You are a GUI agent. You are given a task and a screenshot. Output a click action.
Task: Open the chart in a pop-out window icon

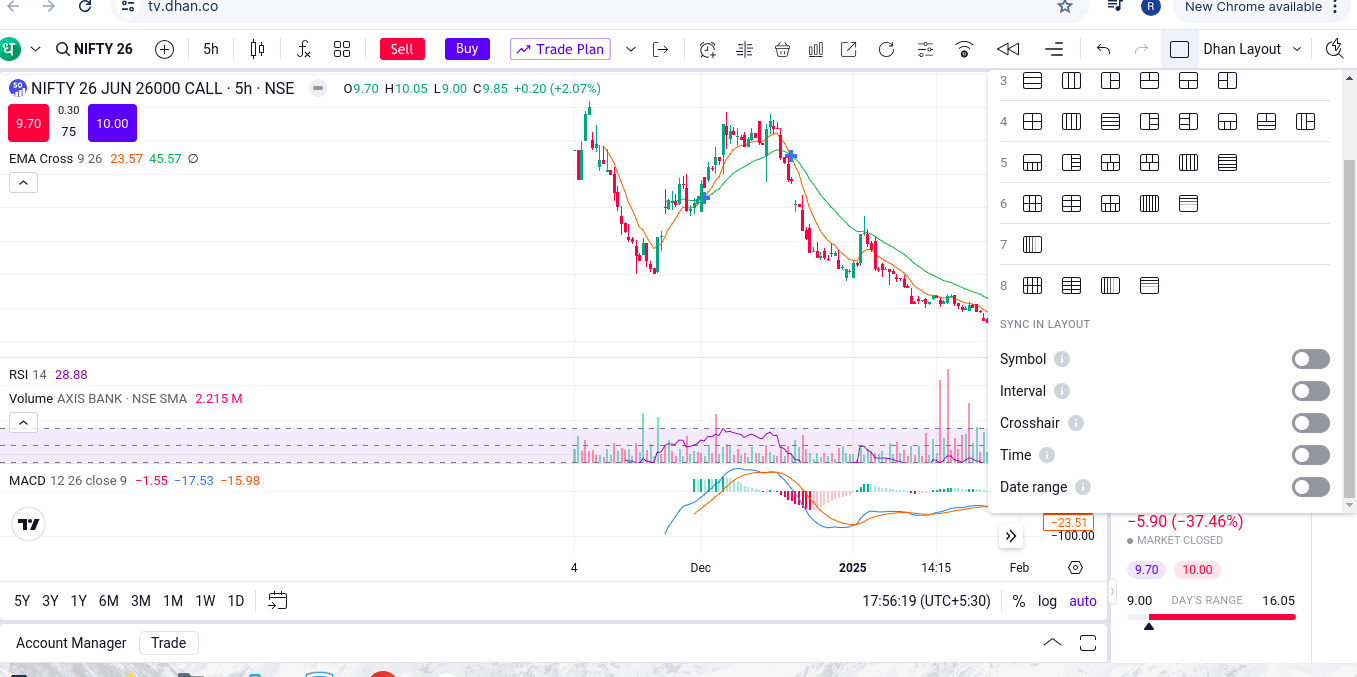point(849,49)
